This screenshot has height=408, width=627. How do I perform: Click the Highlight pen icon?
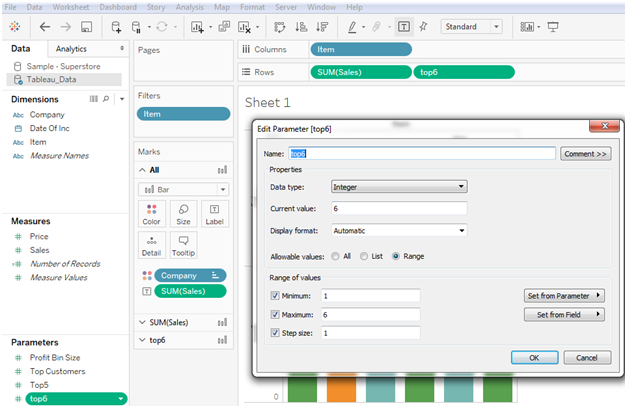click(x=352, y=27)
